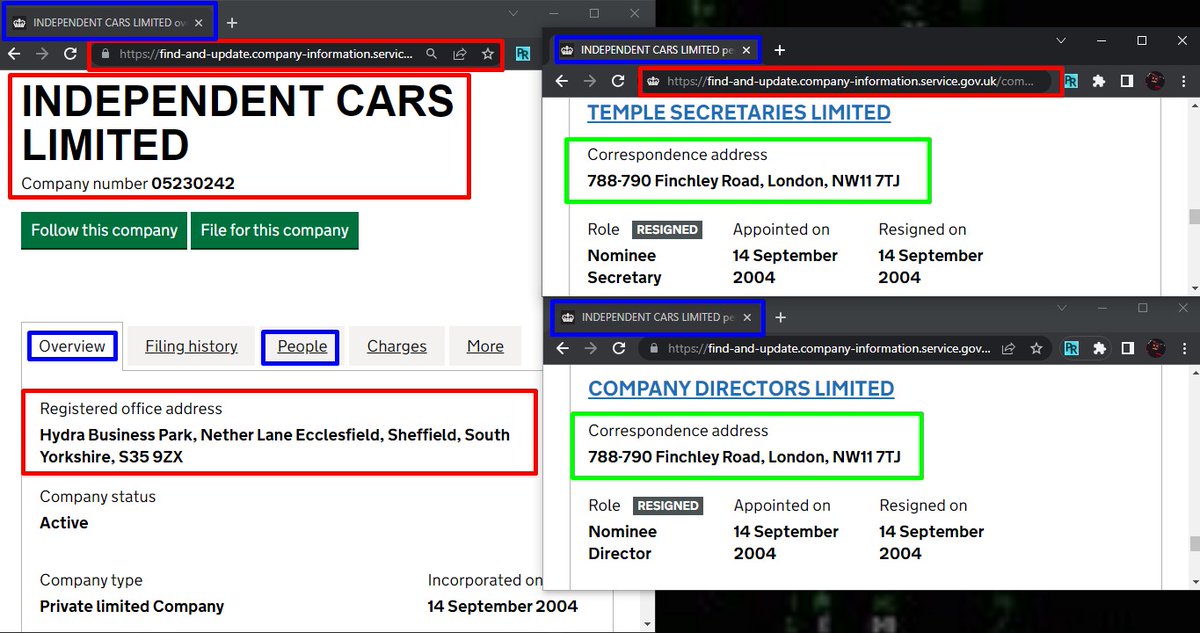The width and height of the screenshot is (1200, 633).
Task: Click PR extension icon in bottom-right window
Action: click(1071, 348)
